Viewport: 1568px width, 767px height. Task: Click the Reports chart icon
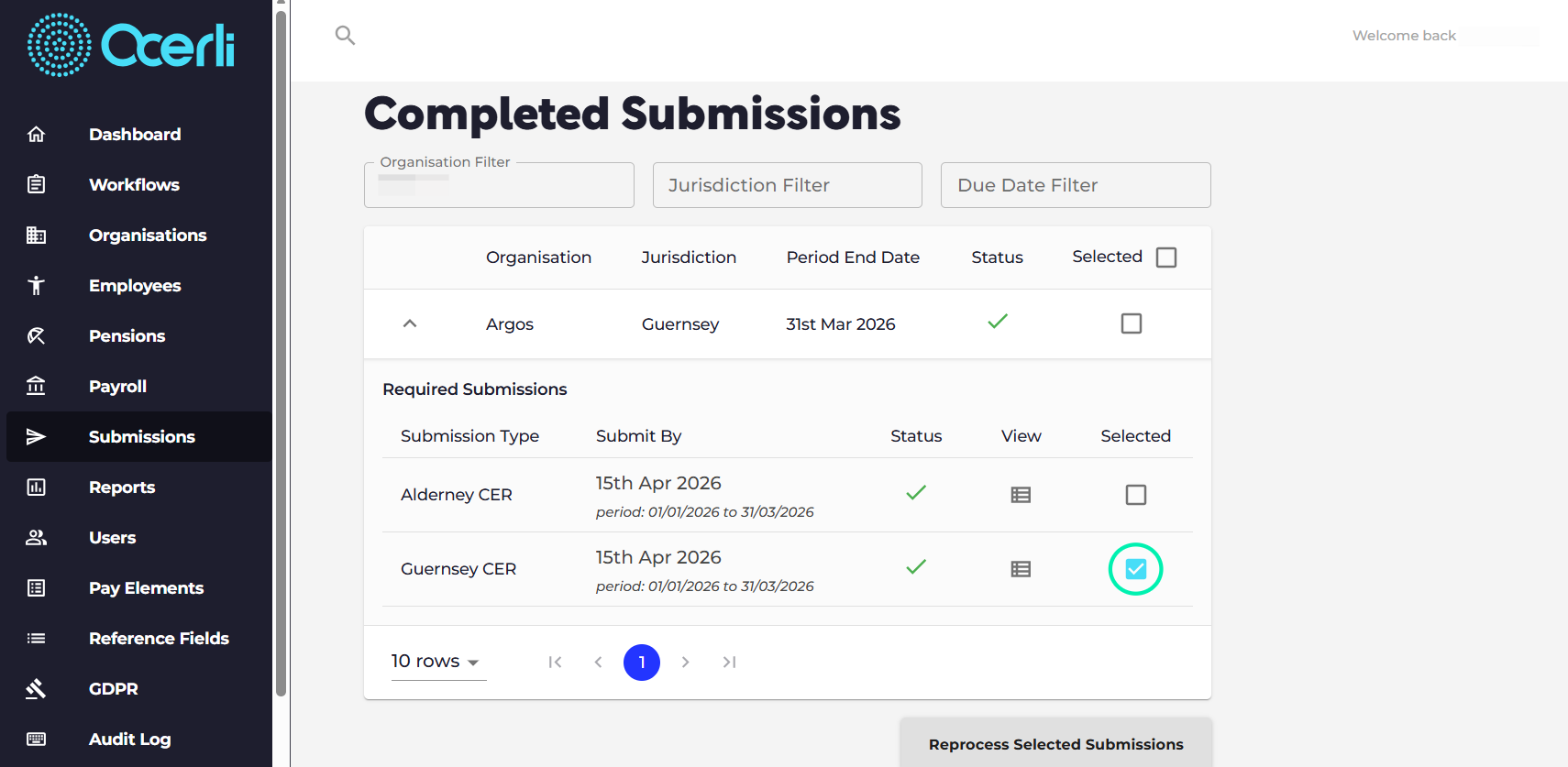coord(37,488)
